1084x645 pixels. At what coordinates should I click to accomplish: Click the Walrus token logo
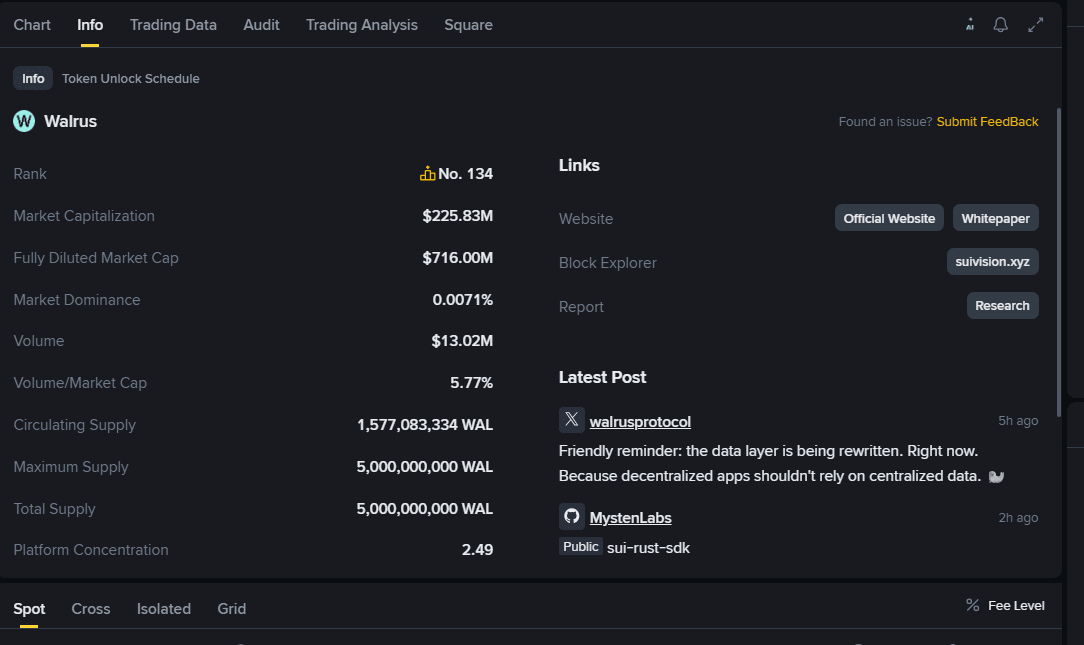24,121
